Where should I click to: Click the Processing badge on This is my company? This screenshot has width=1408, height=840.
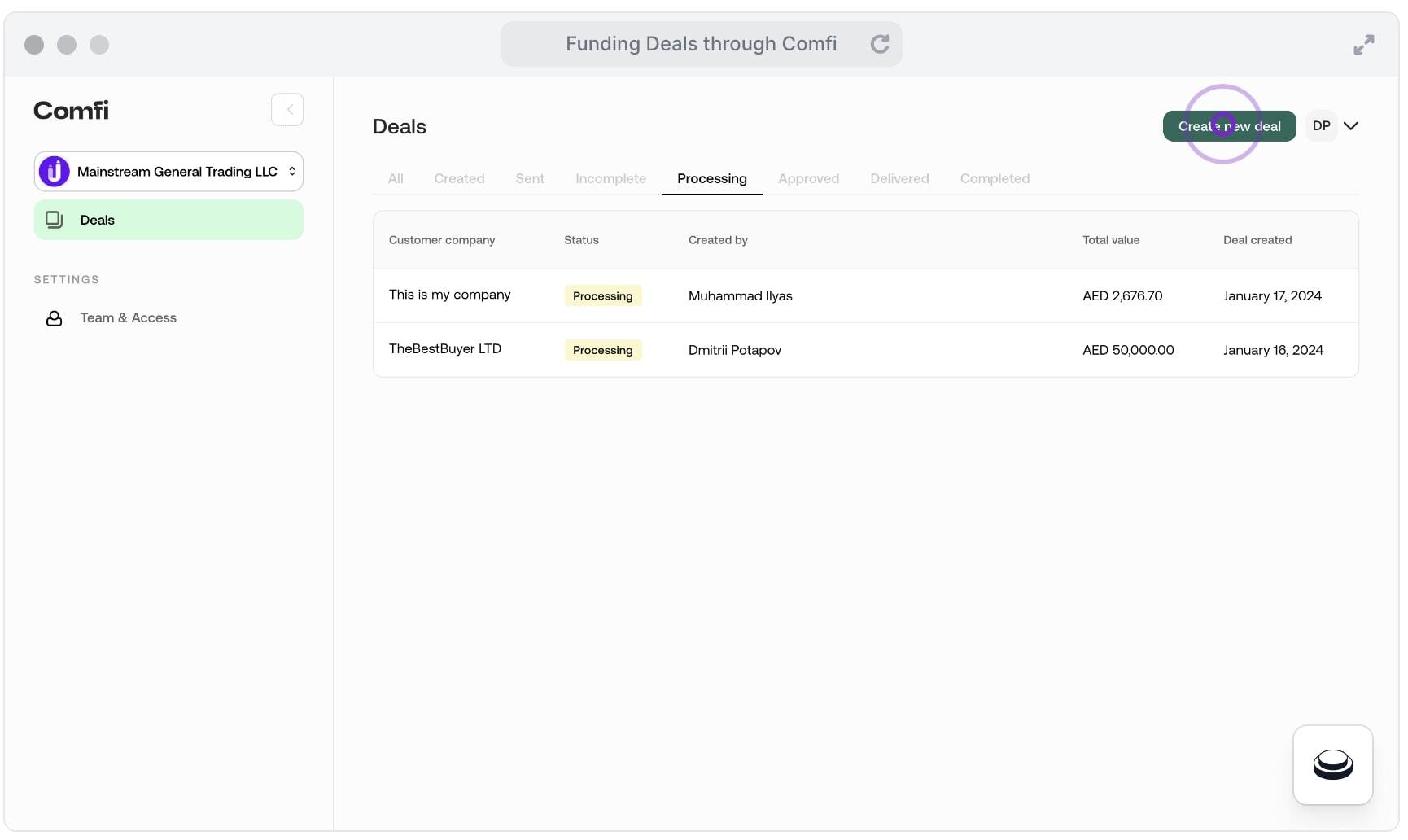point(602,295)
